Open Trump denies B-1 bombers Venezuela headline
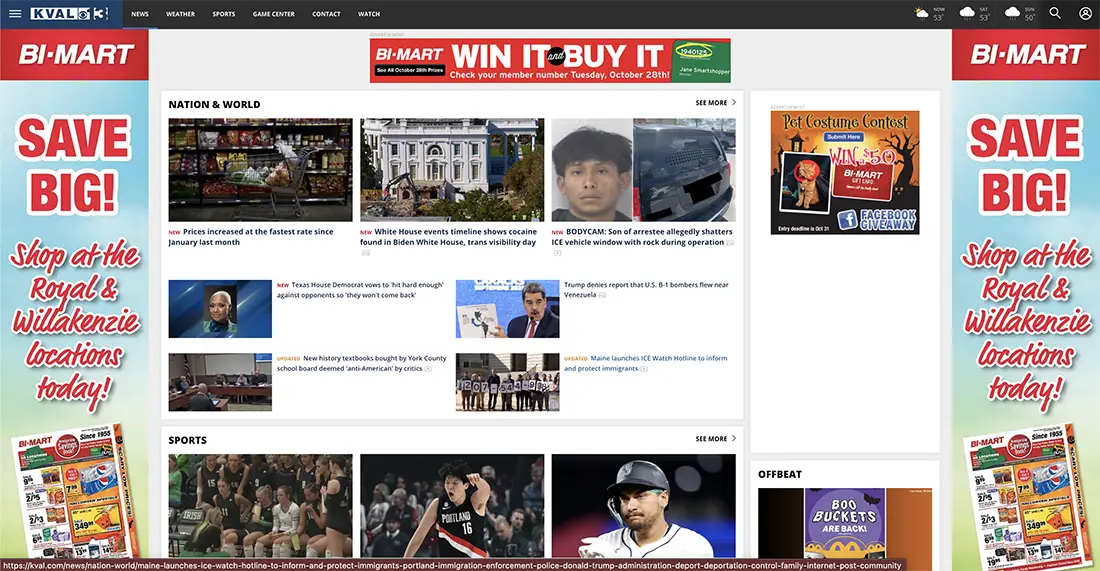 coord(646,290)
